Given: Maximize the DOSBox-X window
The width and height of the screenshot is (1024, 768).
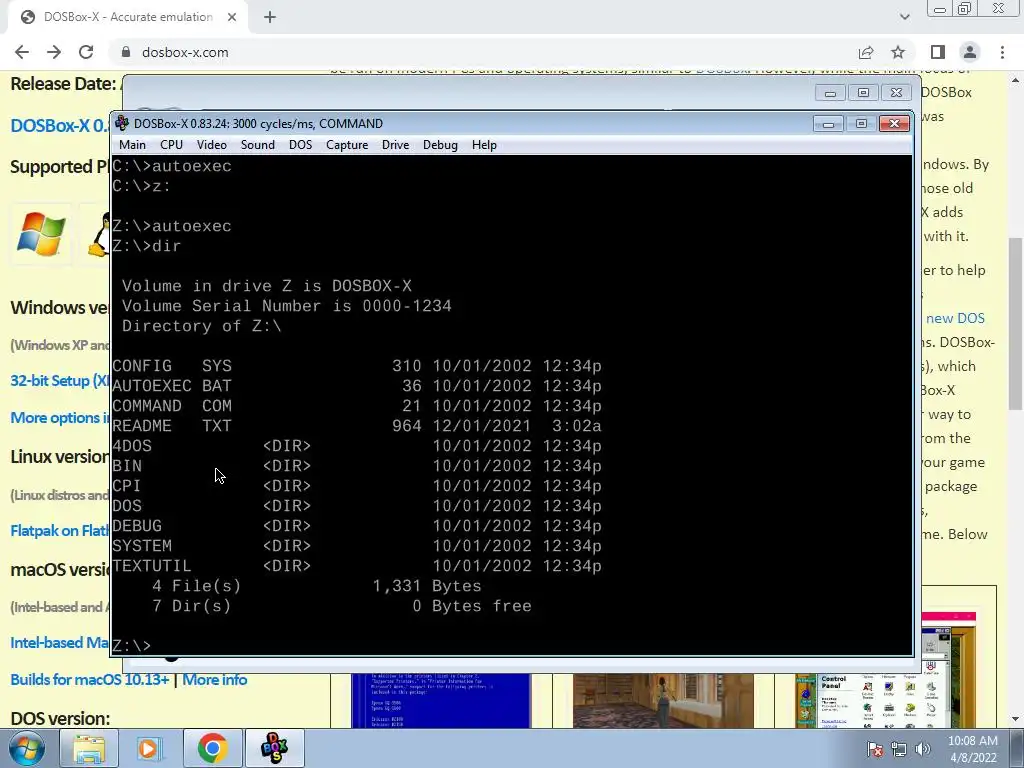Looking at the screenshot, I should tap(861, 123).
